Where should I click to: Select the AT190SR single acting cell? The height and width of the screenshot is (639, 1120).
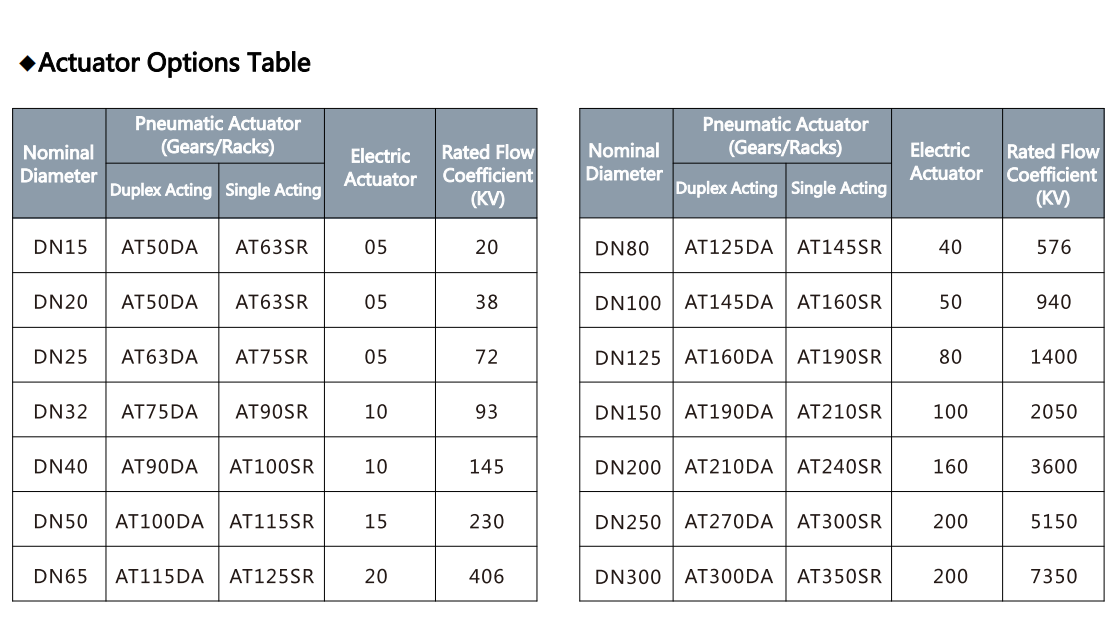pos(839,357)
